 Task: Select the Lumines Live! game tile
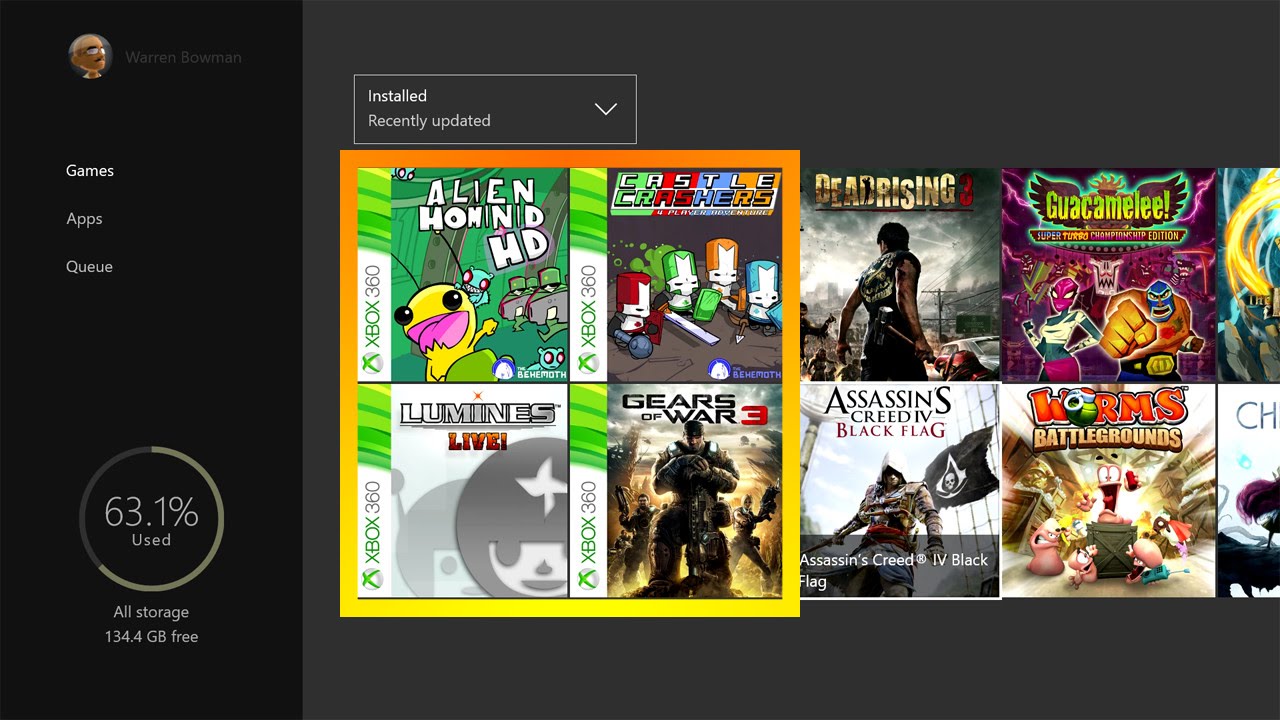462,491
